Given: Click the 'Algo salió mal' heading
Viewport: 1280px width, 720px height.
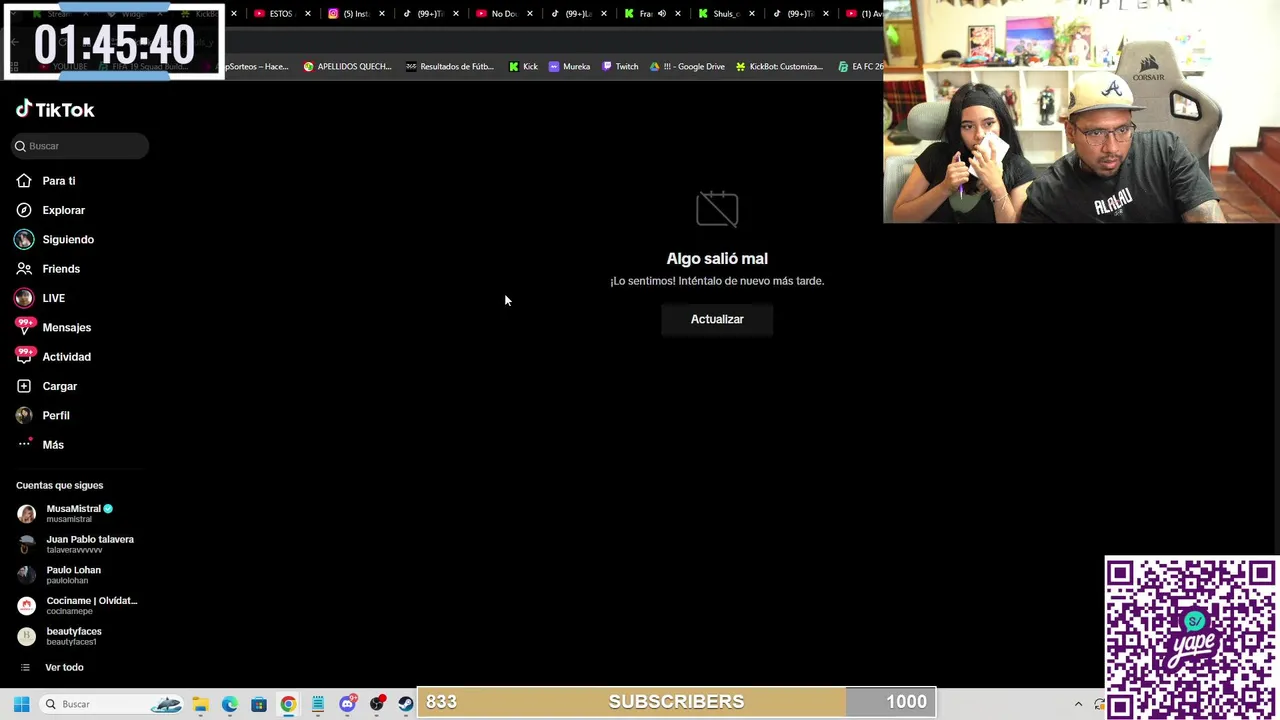Looking at the screenshot, I should point(717,259).
